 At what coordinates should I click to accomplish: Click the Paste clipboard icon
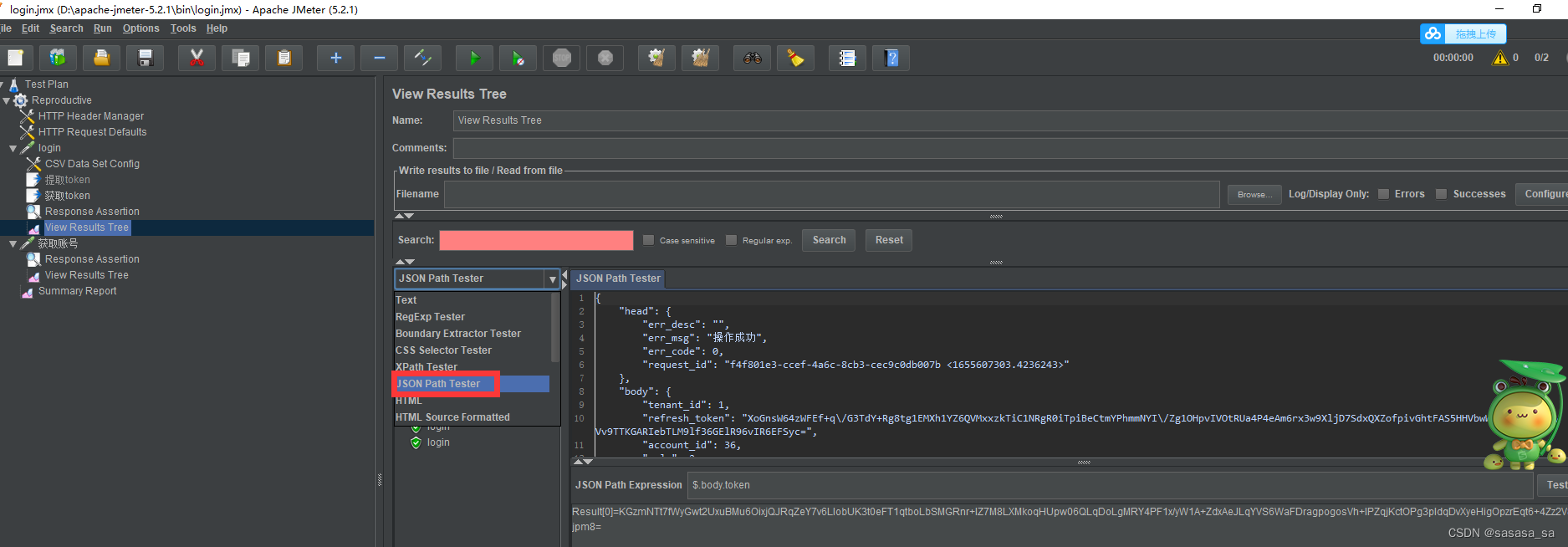click(284, 58)
